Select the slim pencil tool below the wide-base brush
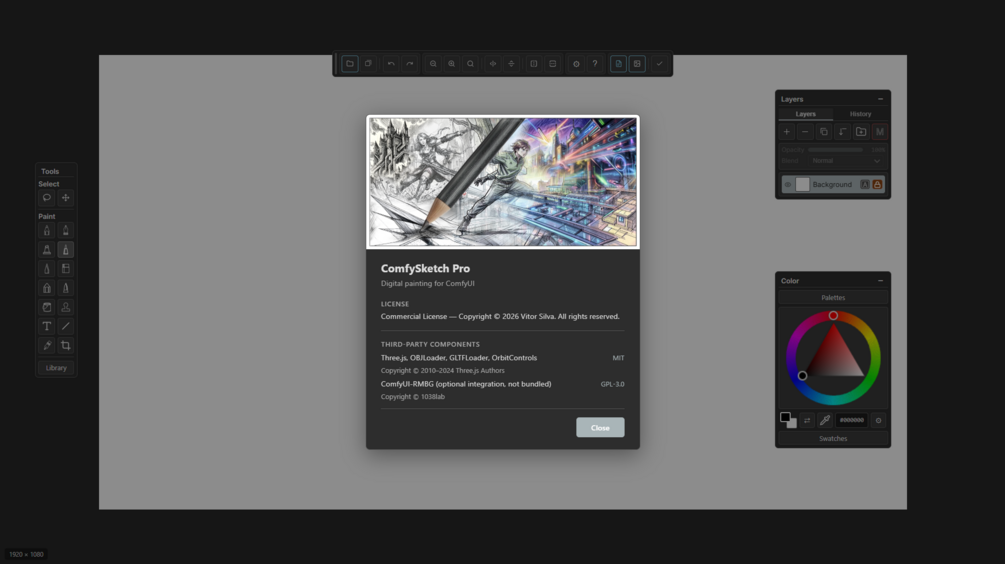Viewport: 1005px width, 564px height. pyautogui.click(x=47, y=269)
